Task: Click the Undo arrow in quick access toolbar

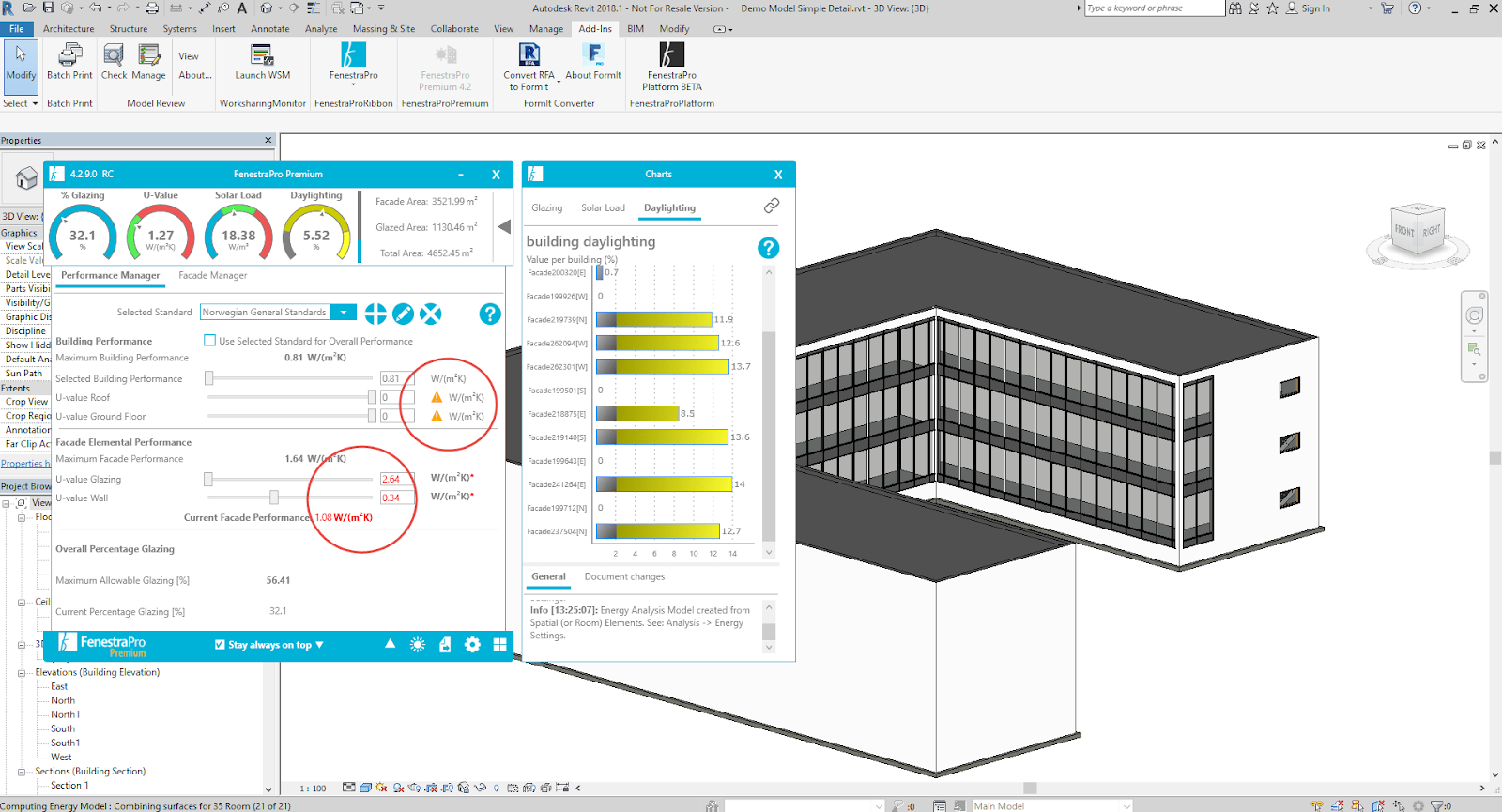Action: pos(95,8)
